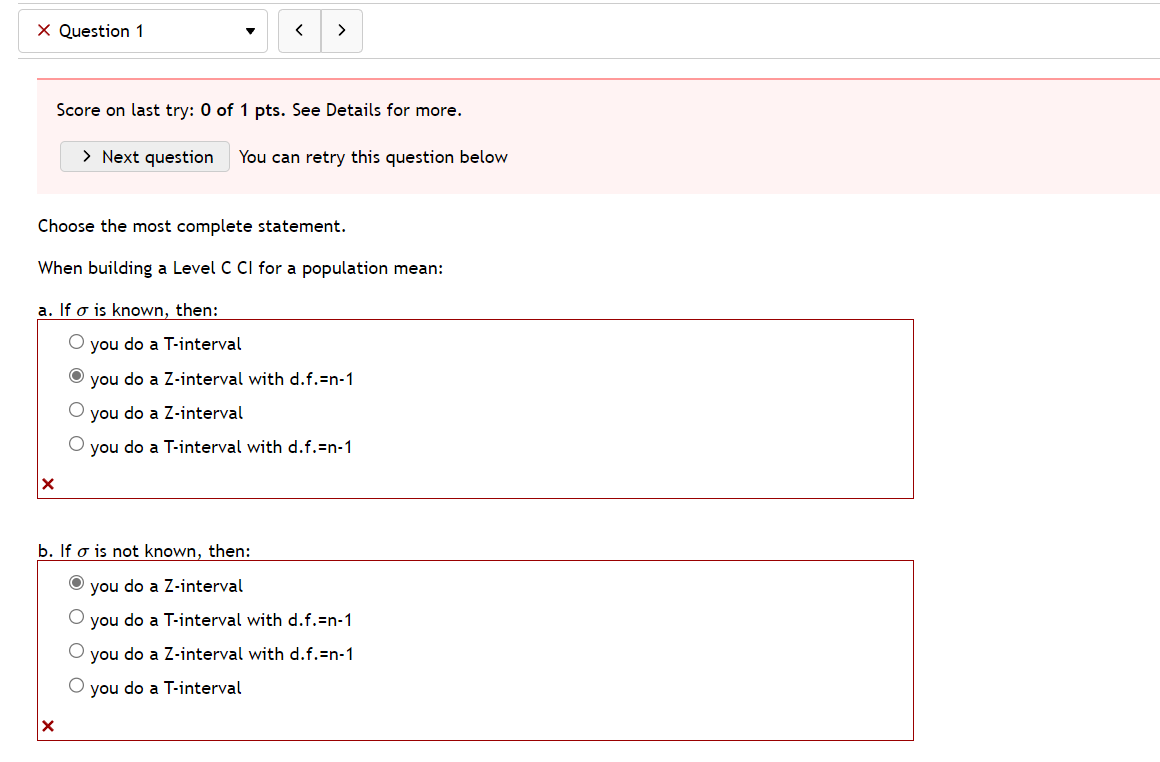Choose 'you do a T-interval with d.f.=n-1' in part a
The width and height of the screenshot is (1160, 762).
tap(76, 443)
